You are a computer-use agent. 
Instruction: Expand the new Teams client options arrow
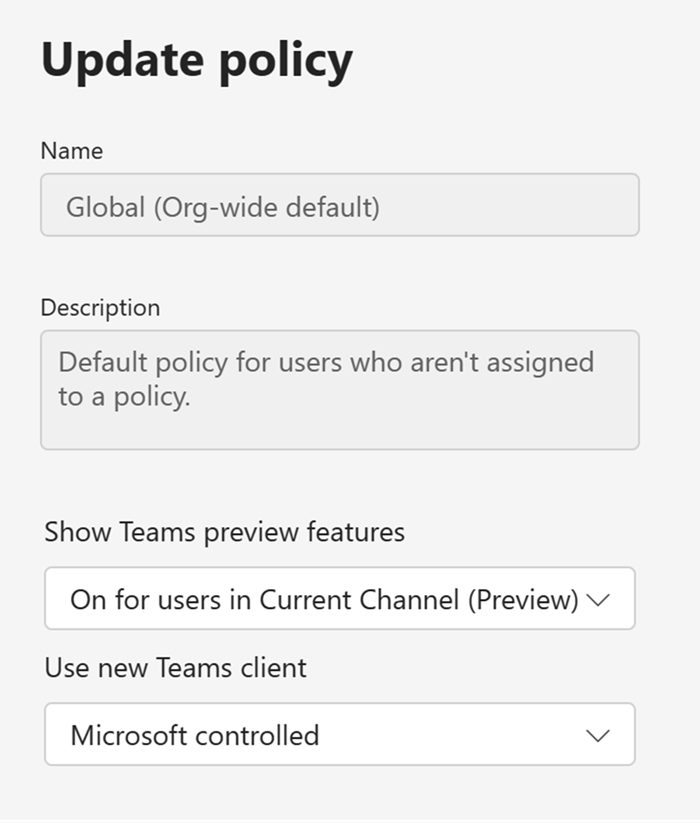[x=598, y=736]
